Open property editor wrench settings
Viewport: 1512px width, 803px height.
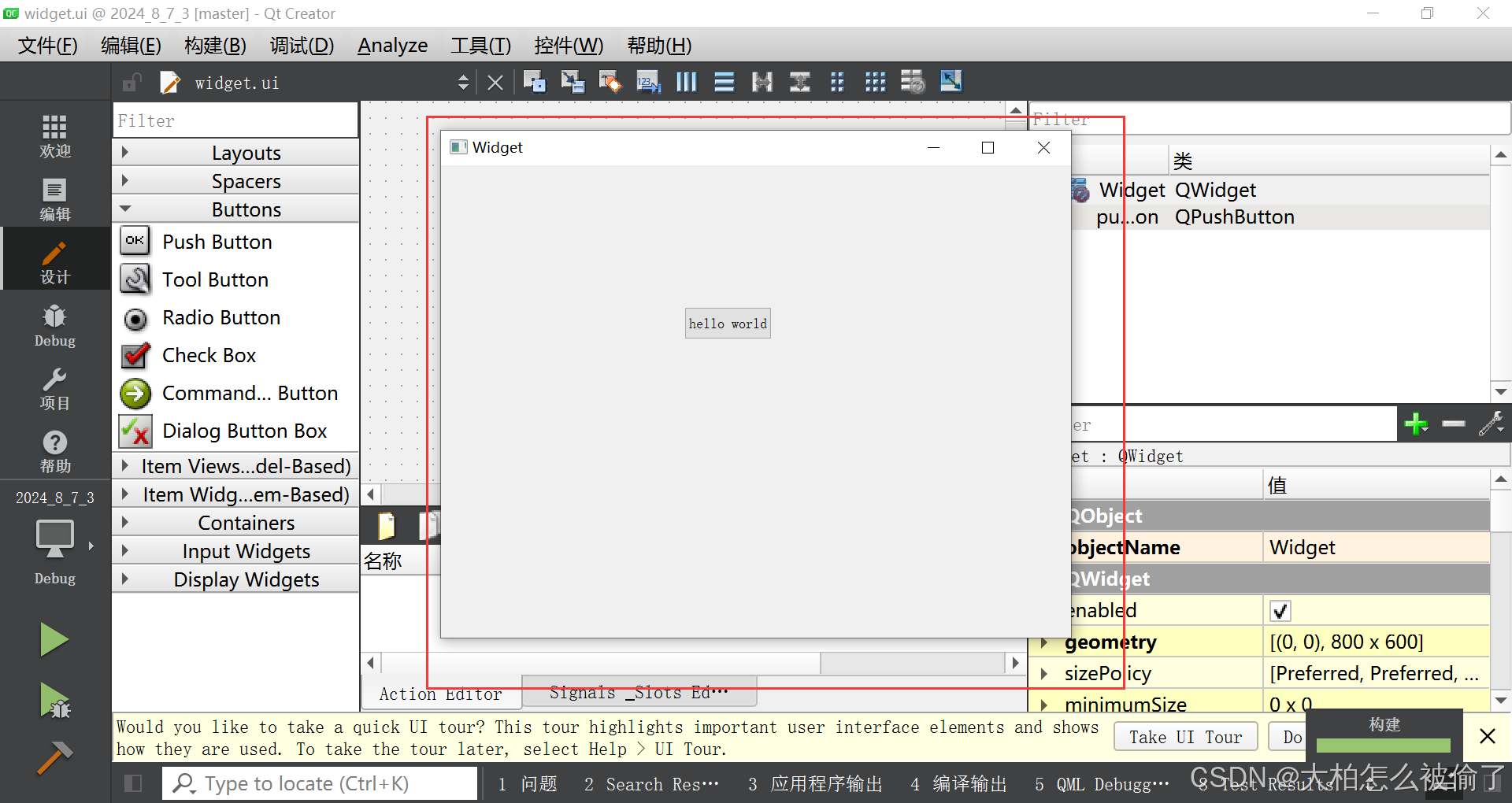1492,424
